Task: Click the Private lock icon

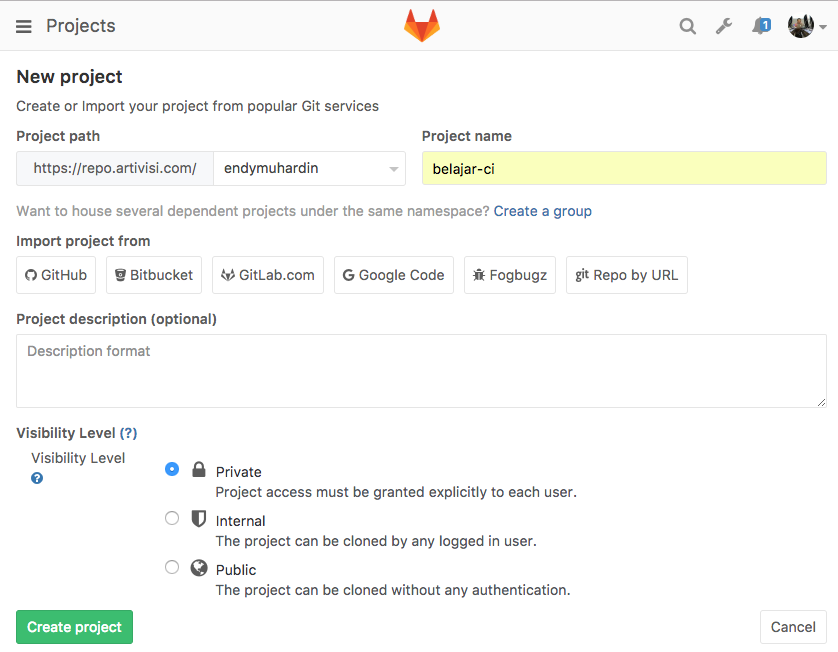Action: 199,469
